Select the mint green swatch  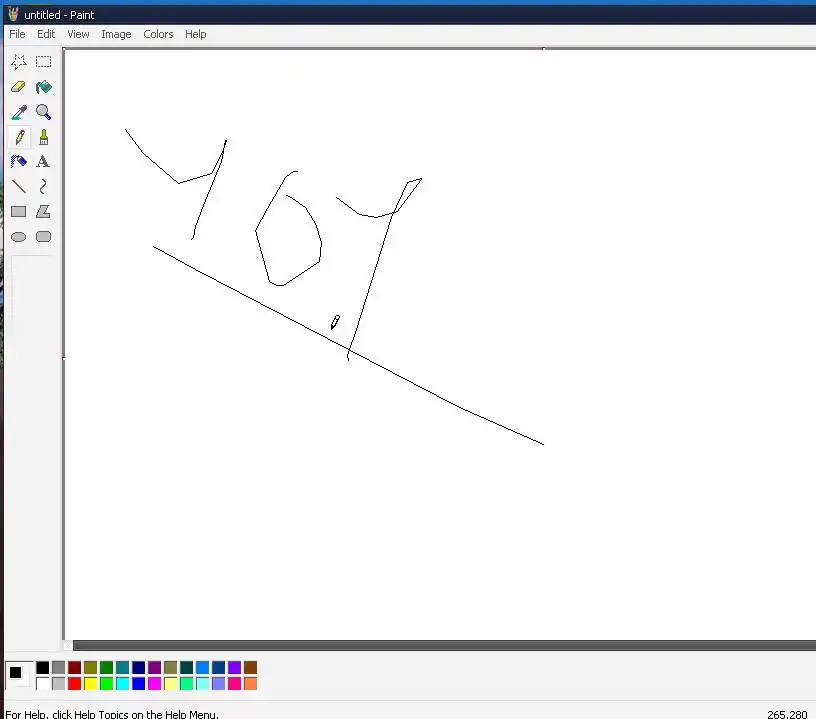pos(186,683)
